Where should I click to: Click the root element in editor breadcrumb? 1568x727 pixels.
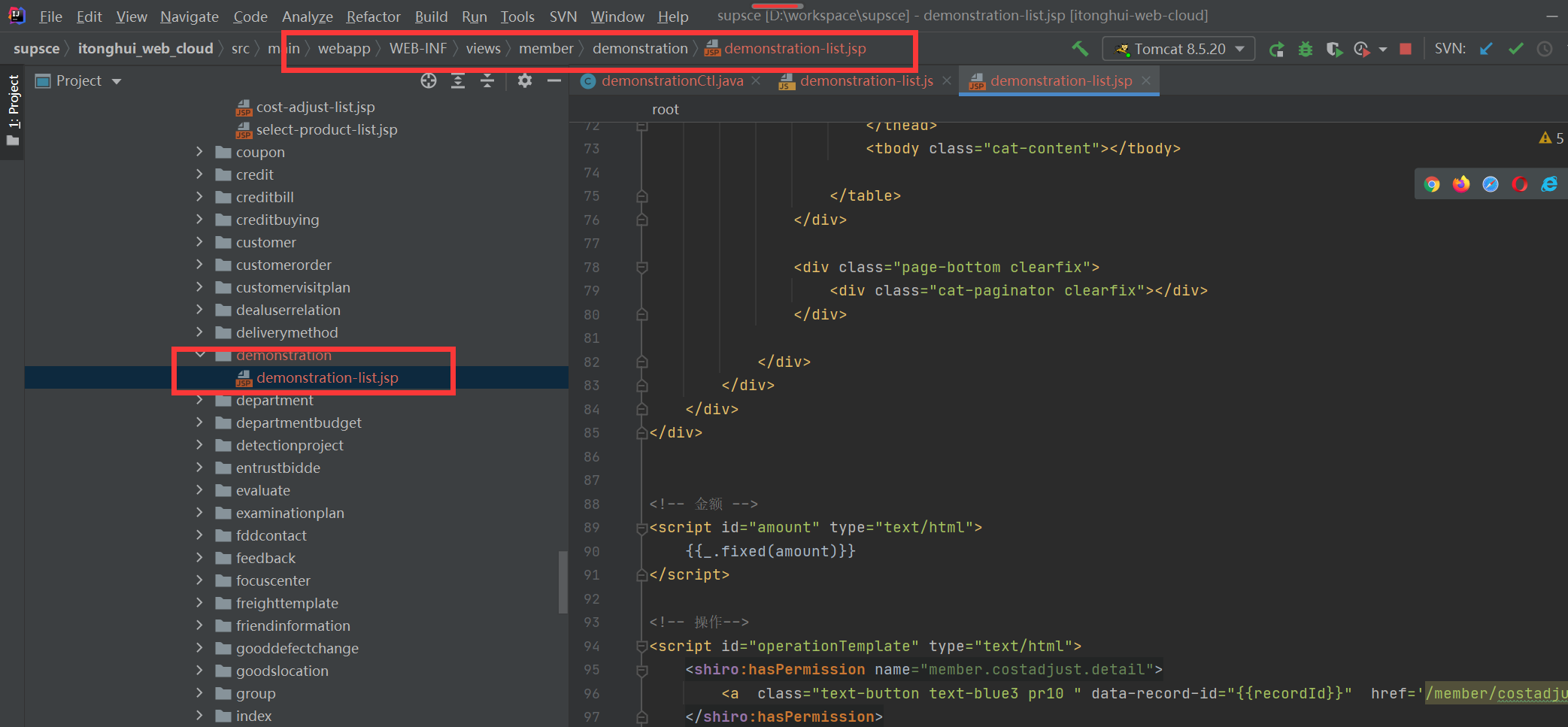[x=666, y=110]
